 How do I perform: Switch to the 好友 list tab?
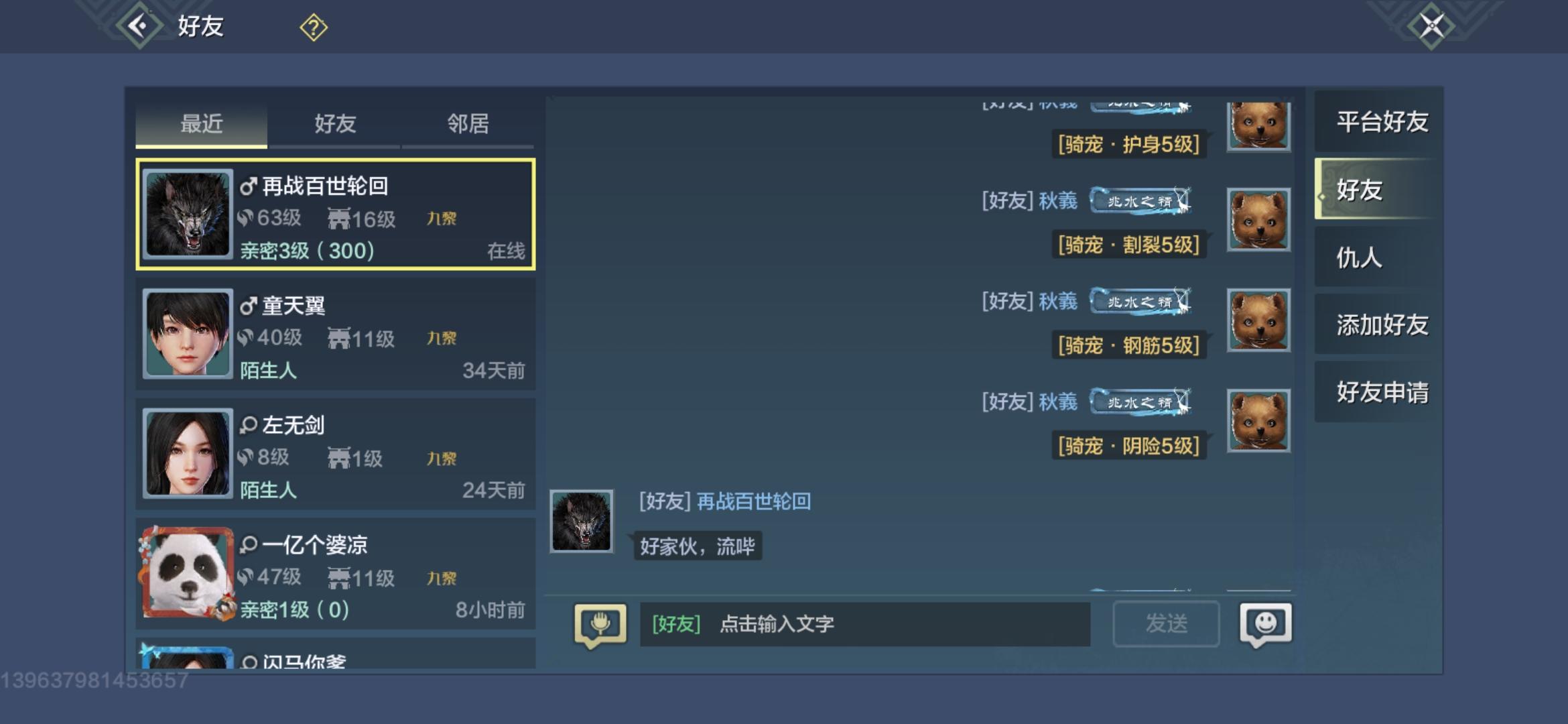tap(334, 124)
